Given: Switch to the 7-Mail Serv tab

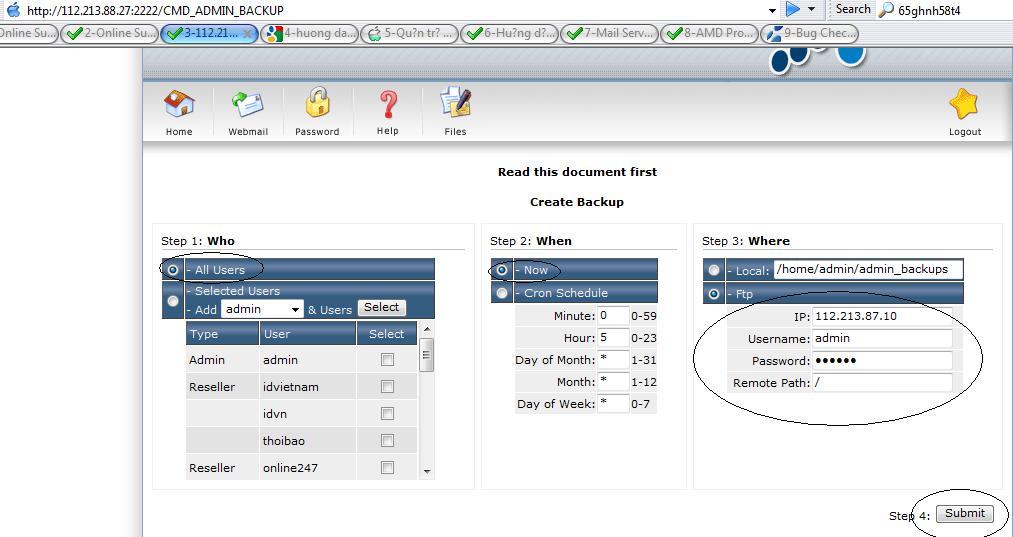Looking at the screenshot, I should pyautogui.click(x=608, y=33).
